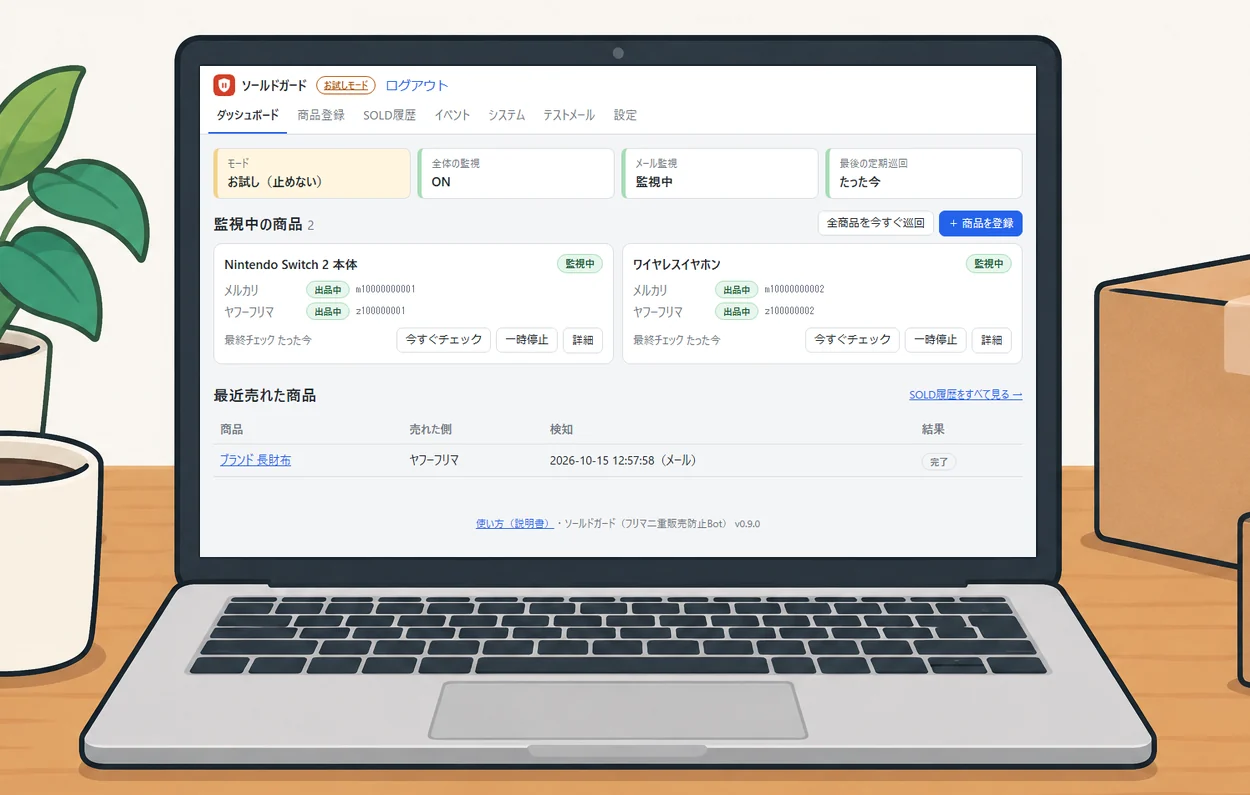The width and height of the screenshot is (1250, 795).
Task: Click the 検知 column header
Action: click(562, 429)
